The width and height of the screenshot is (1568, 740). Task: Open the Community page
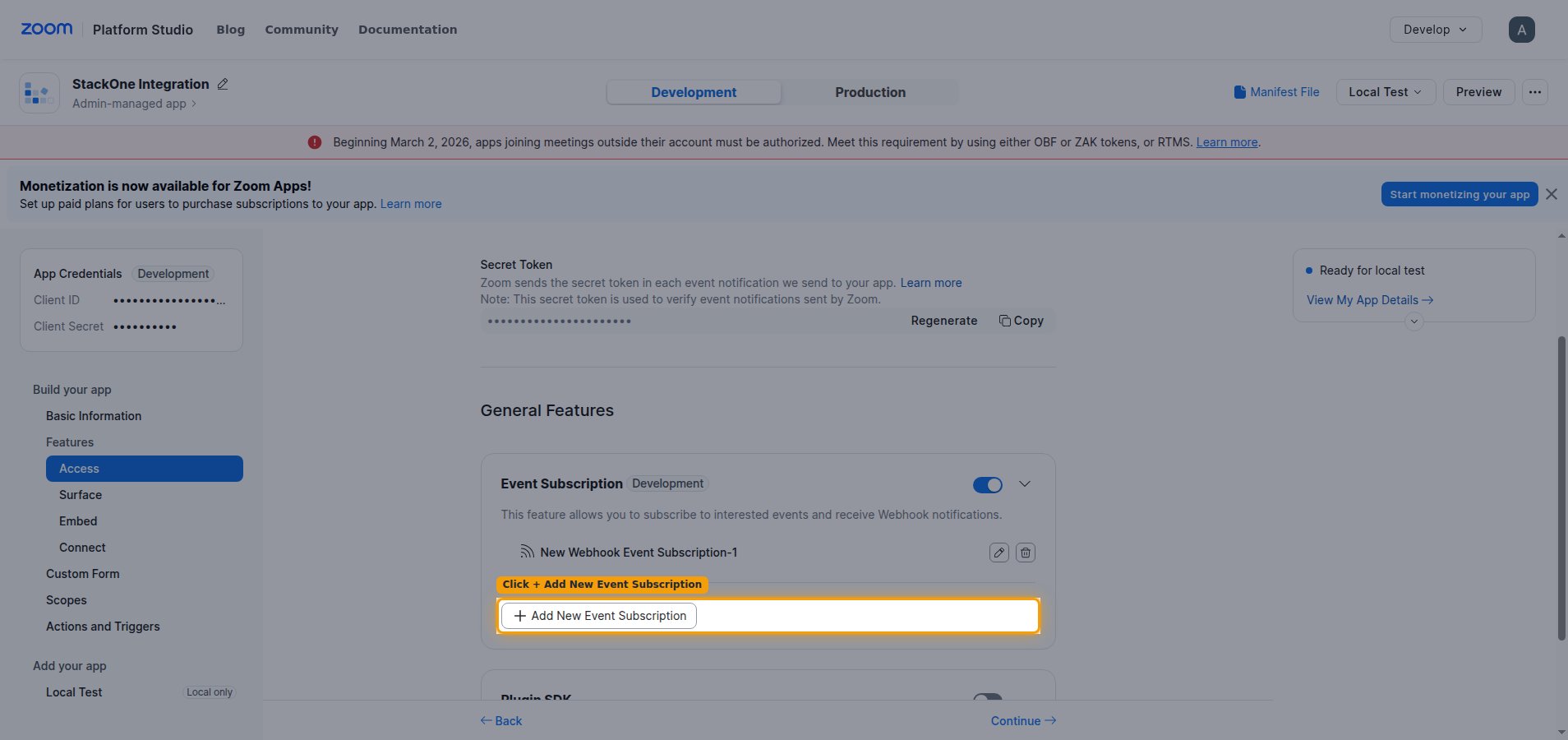click(301, 30)
